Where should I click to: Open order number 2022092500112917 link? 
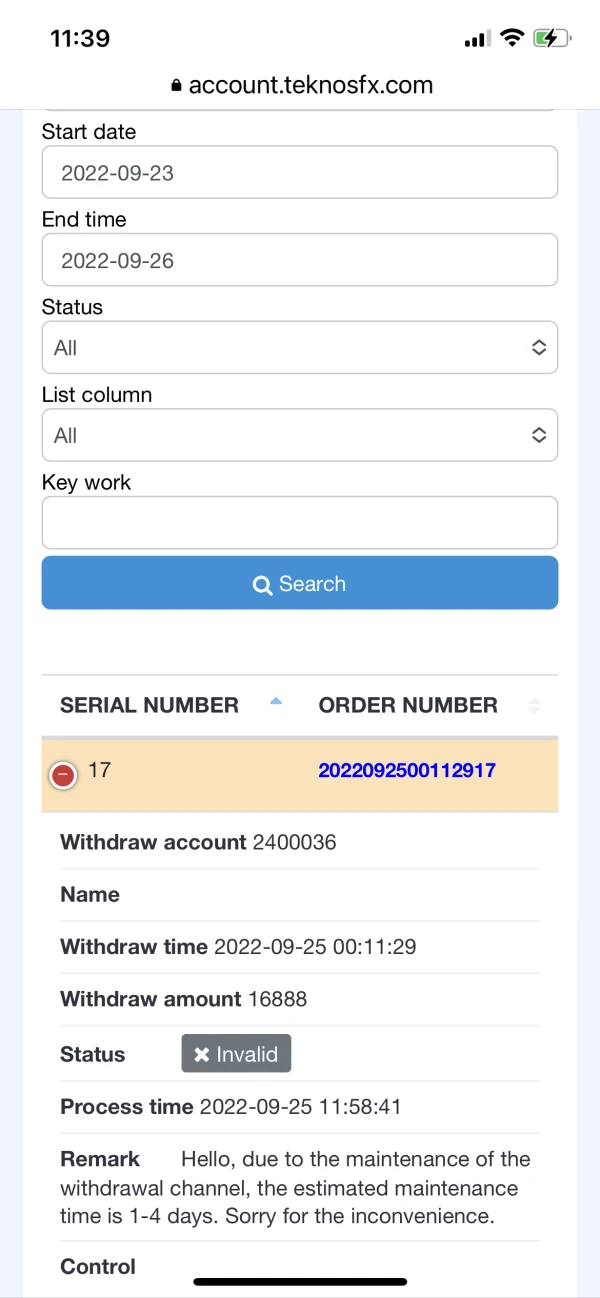coord(406,770)
